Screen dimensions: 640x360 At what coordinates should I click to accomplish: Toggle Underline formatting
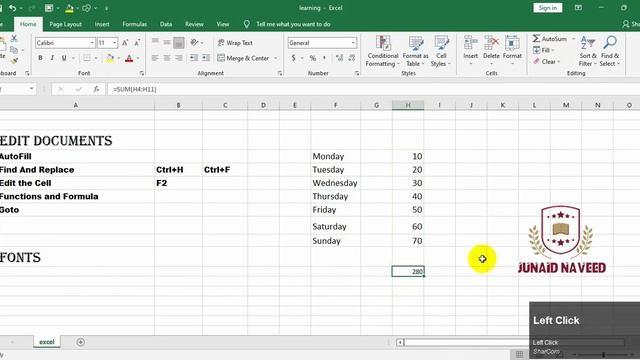tap(64, 58)
